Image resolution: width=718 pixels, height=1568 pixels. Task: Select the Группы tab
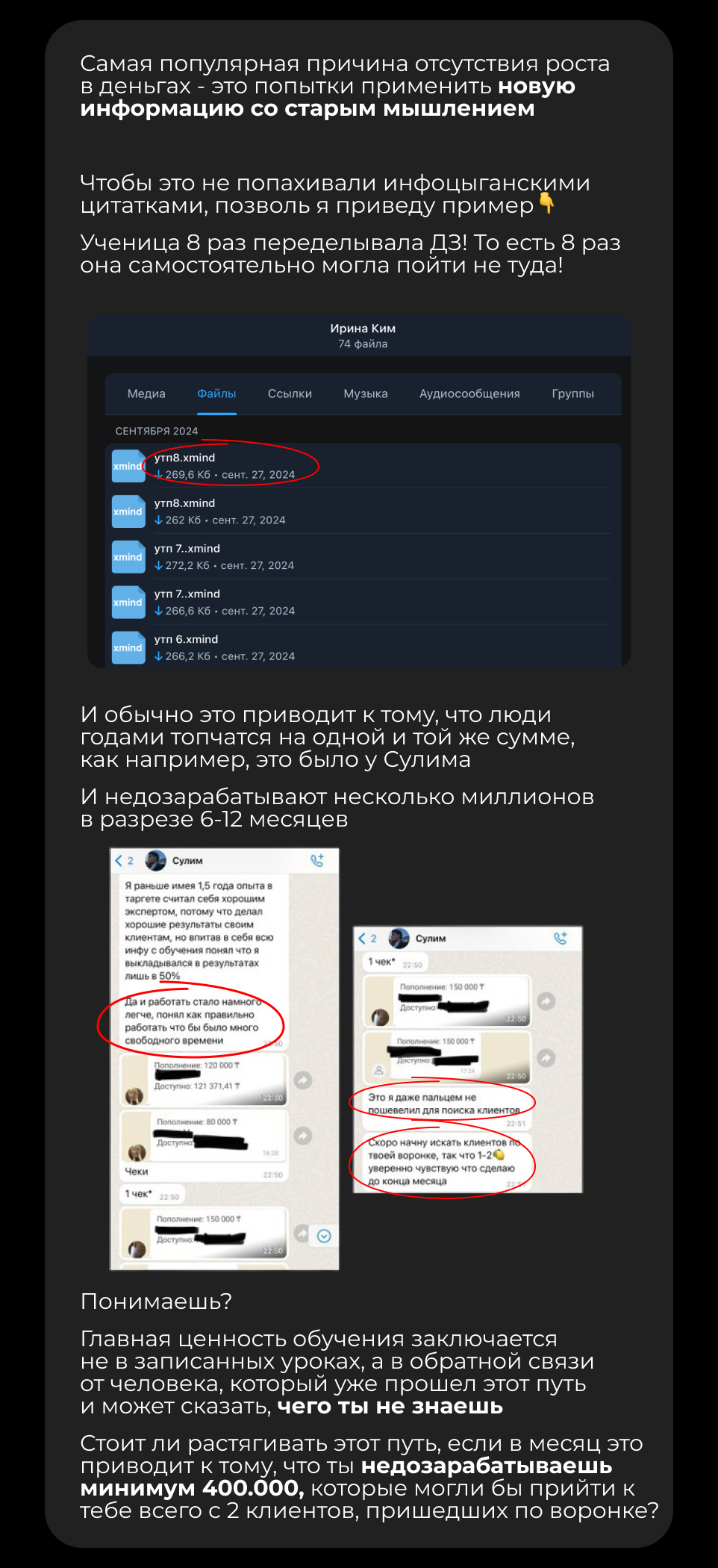[573, 393]
